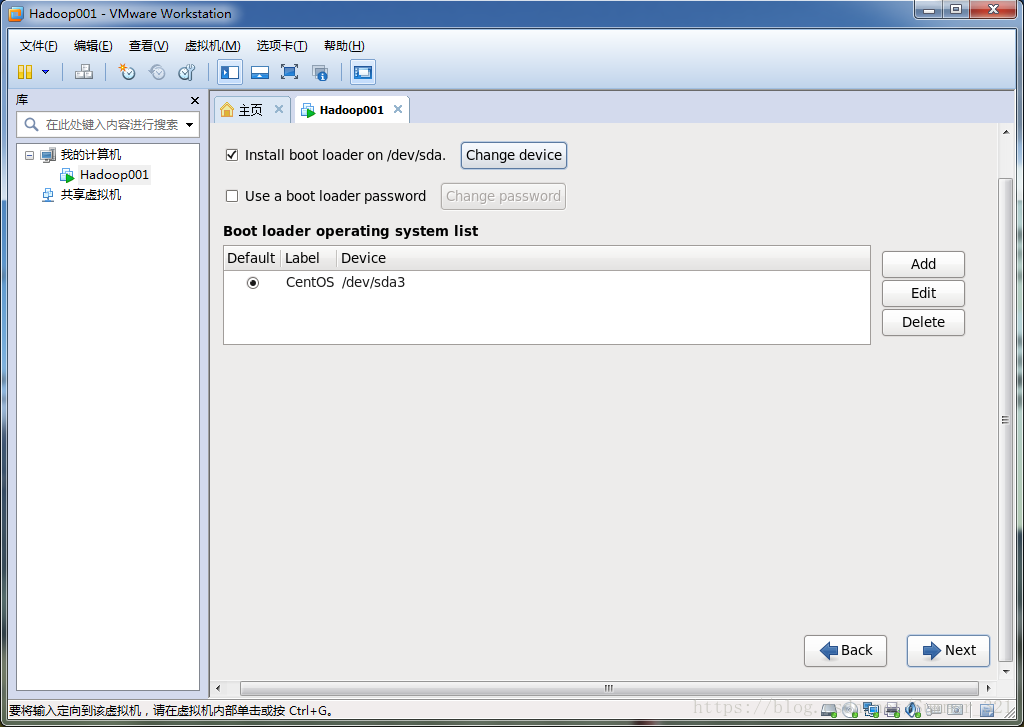Click the Next button

click(x=948, y=651)
